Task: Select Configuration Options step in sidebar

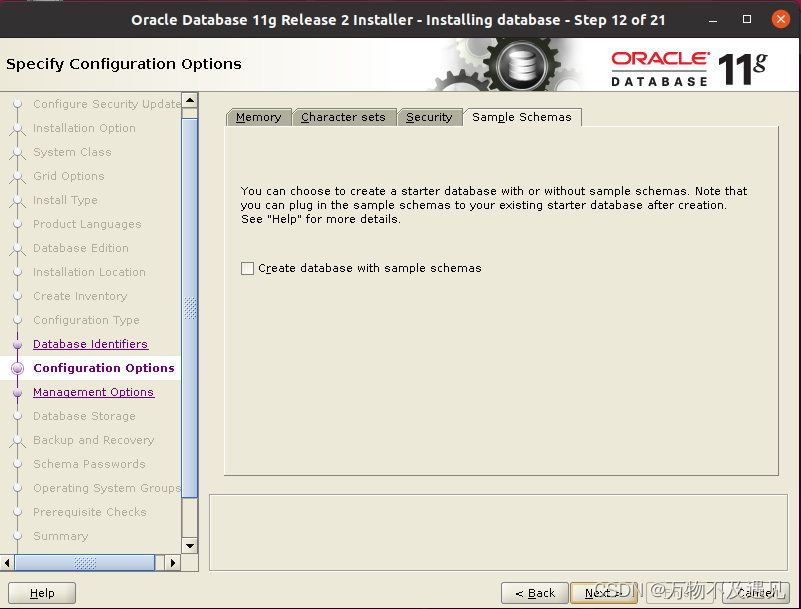Action: (x=104, y=368)
